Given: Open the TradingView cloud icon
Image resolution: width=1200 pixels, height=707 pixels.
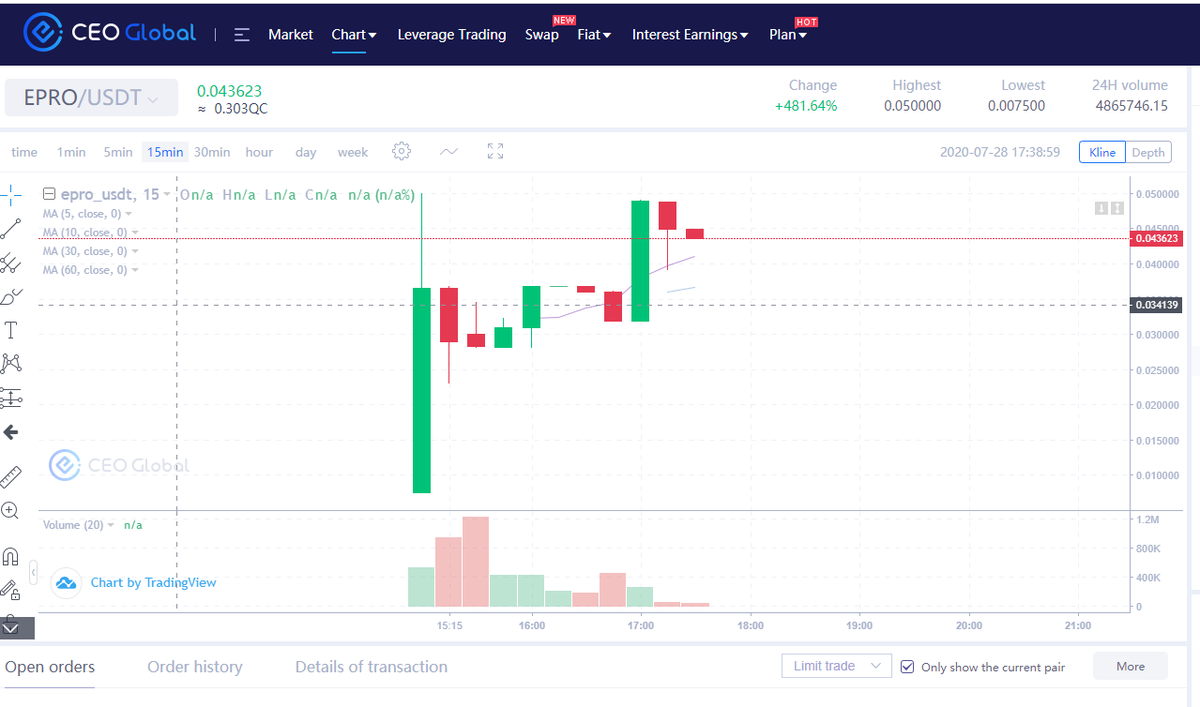Looking at the screenshot, I should 66,582.
